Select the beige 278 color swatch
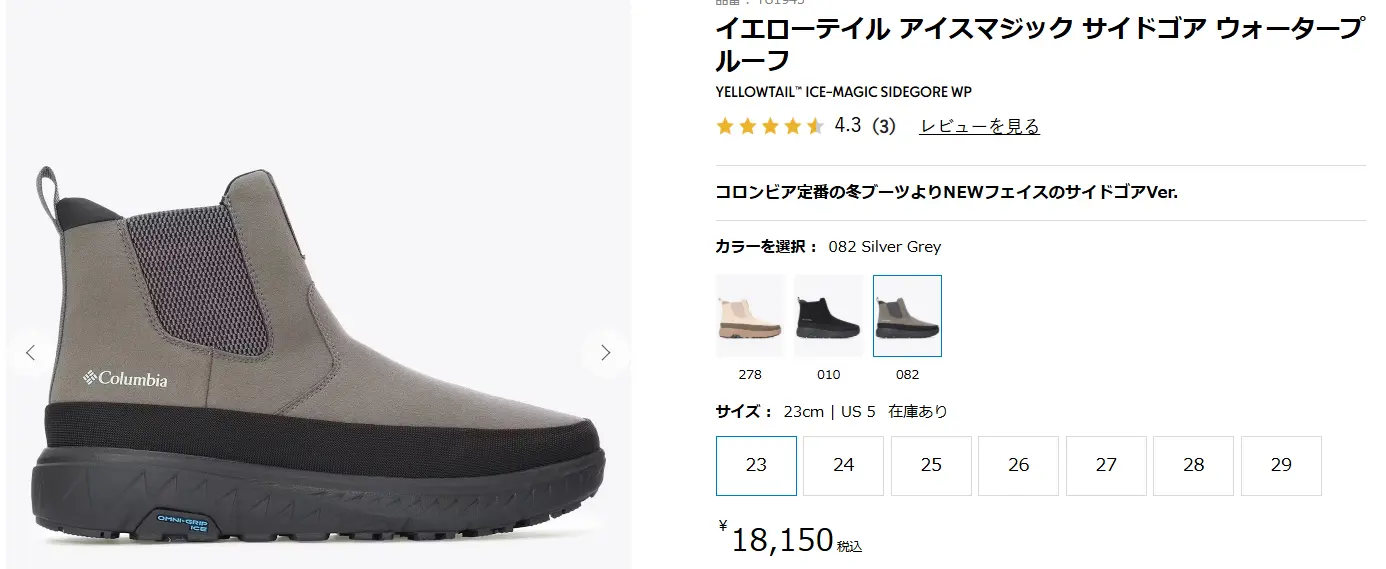The height and width of the screenshot is (569, 1386). pos(750,316)
